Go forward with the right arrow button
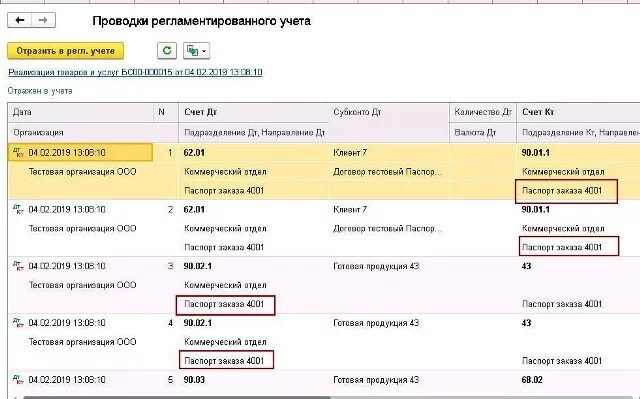The height and width of the screenshot is (399, 640). [x=43, y=20]
